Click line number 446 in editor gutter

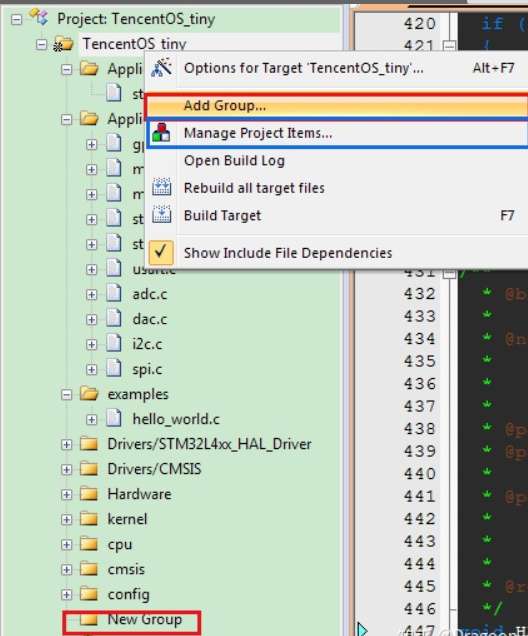coord(420,609)
